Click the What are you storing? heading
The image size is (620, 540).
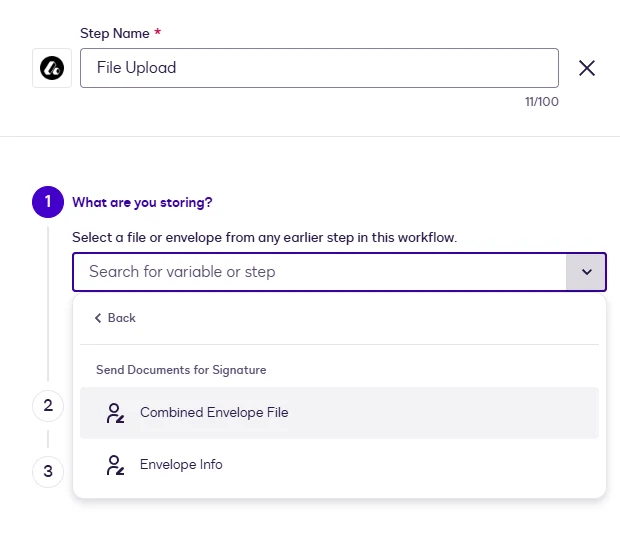142,202
